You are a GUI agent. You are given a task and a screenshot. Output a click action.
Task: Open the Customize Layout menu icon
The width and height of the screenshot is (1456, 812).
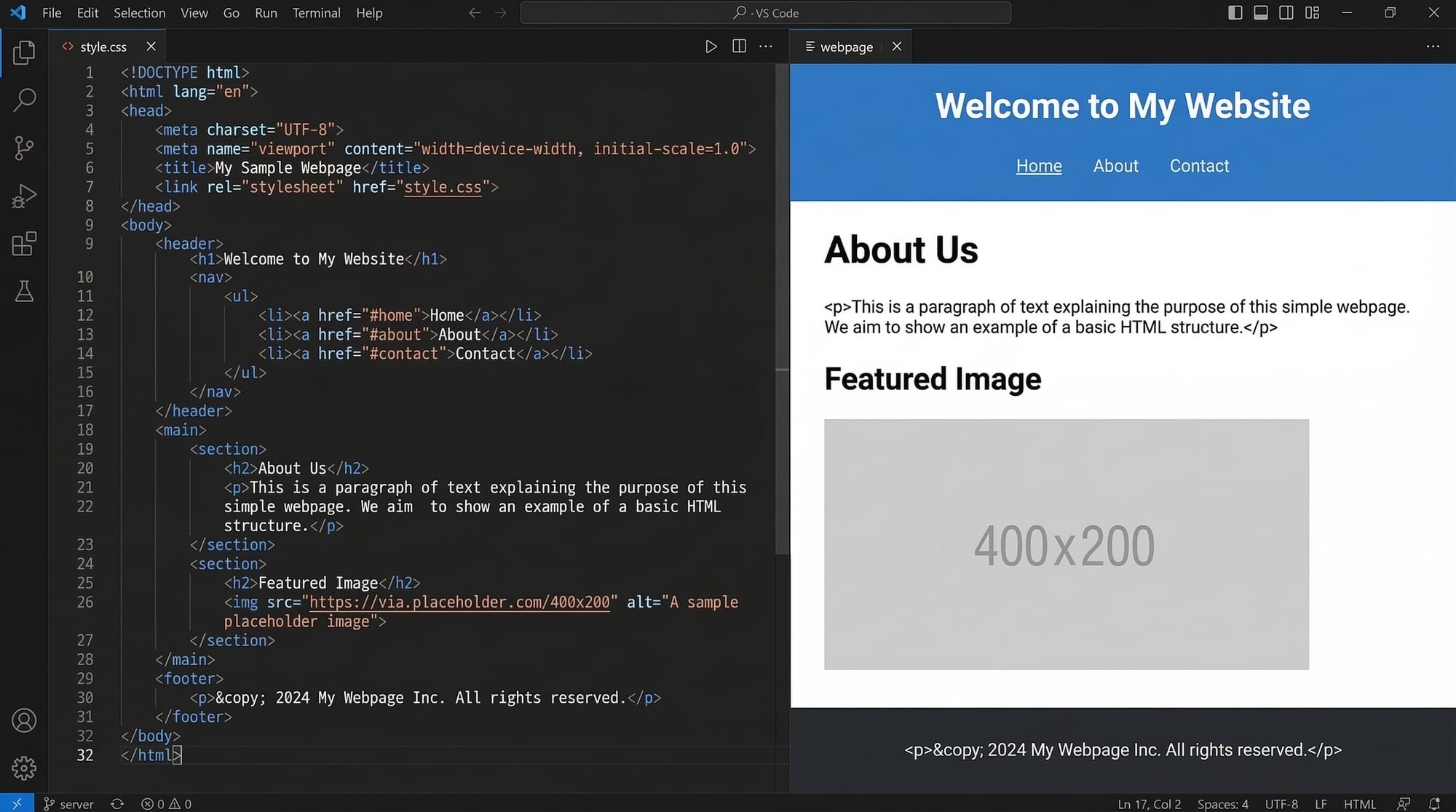click(x=1312, y=13)
